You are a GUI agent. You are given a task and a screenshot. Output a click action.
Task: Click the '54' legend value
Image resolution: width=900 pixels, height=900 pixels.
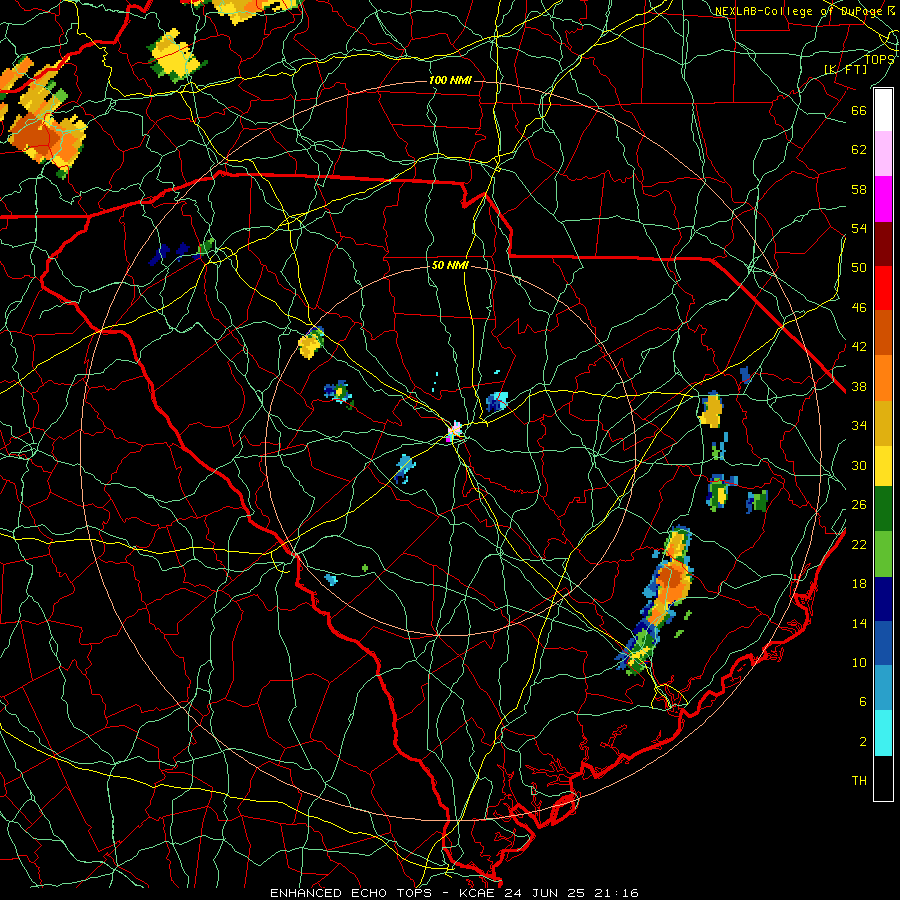click(859, 228)
